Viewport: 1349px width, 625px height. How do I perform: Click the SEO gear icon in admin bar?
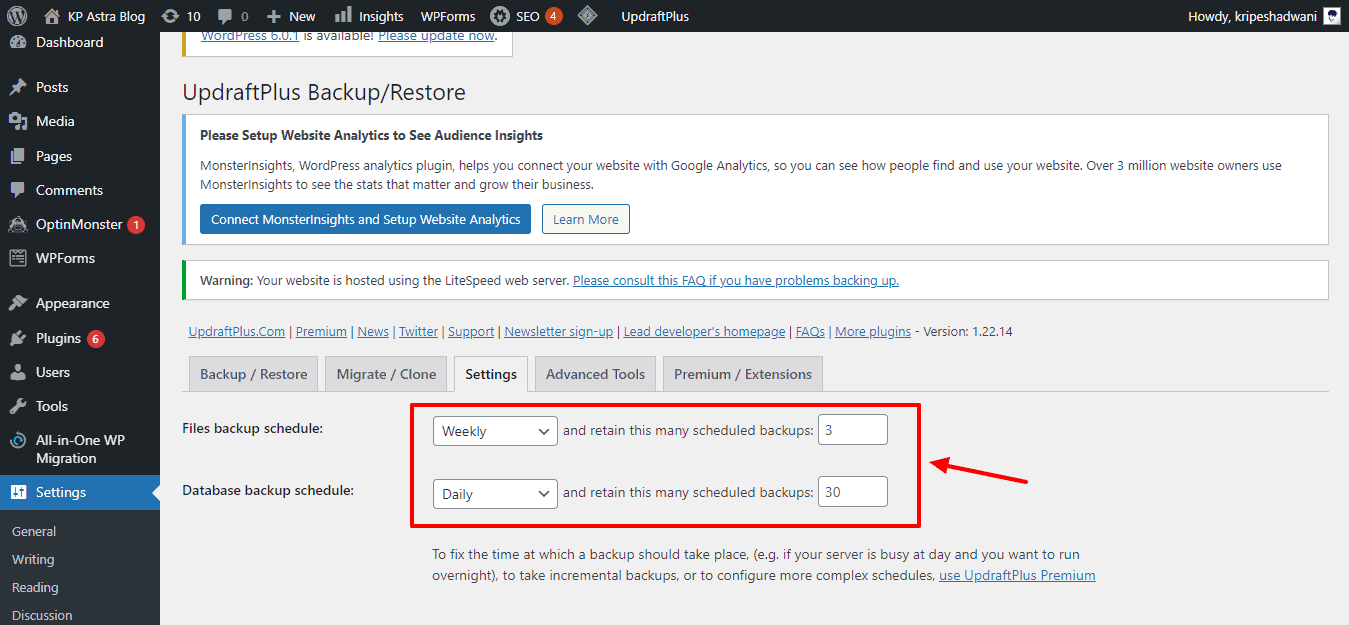(x=499, y=16)
